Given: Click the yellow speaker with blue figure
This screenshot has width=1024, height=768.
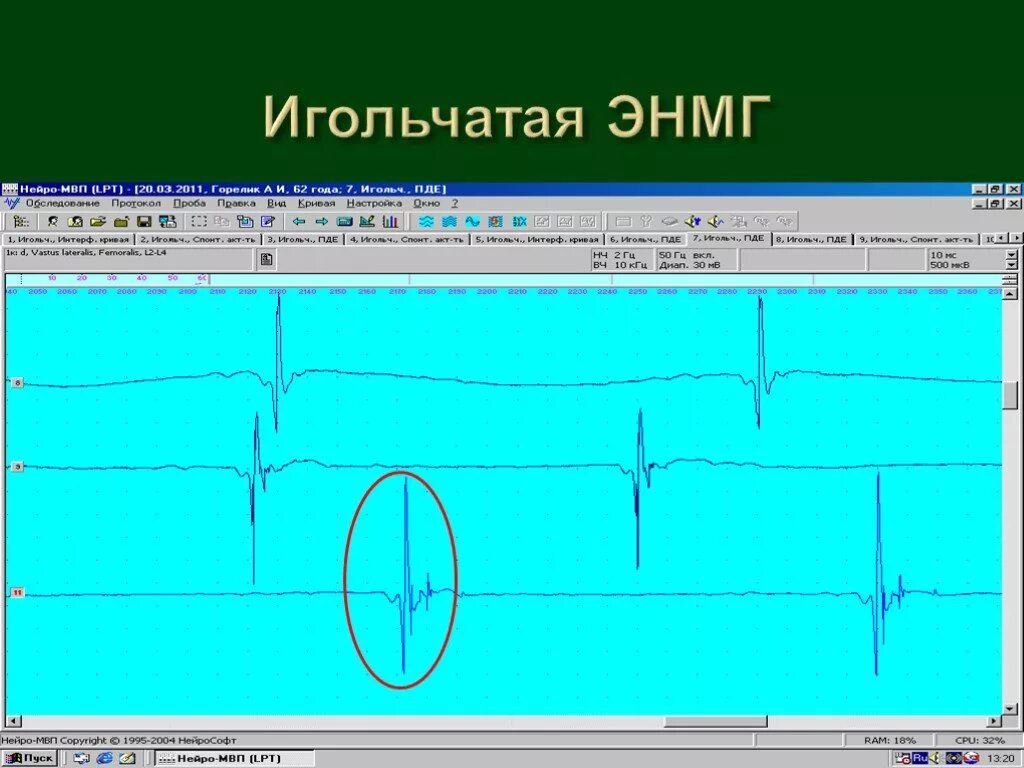Looking at the screenshot, I should [x=693, y=221].
